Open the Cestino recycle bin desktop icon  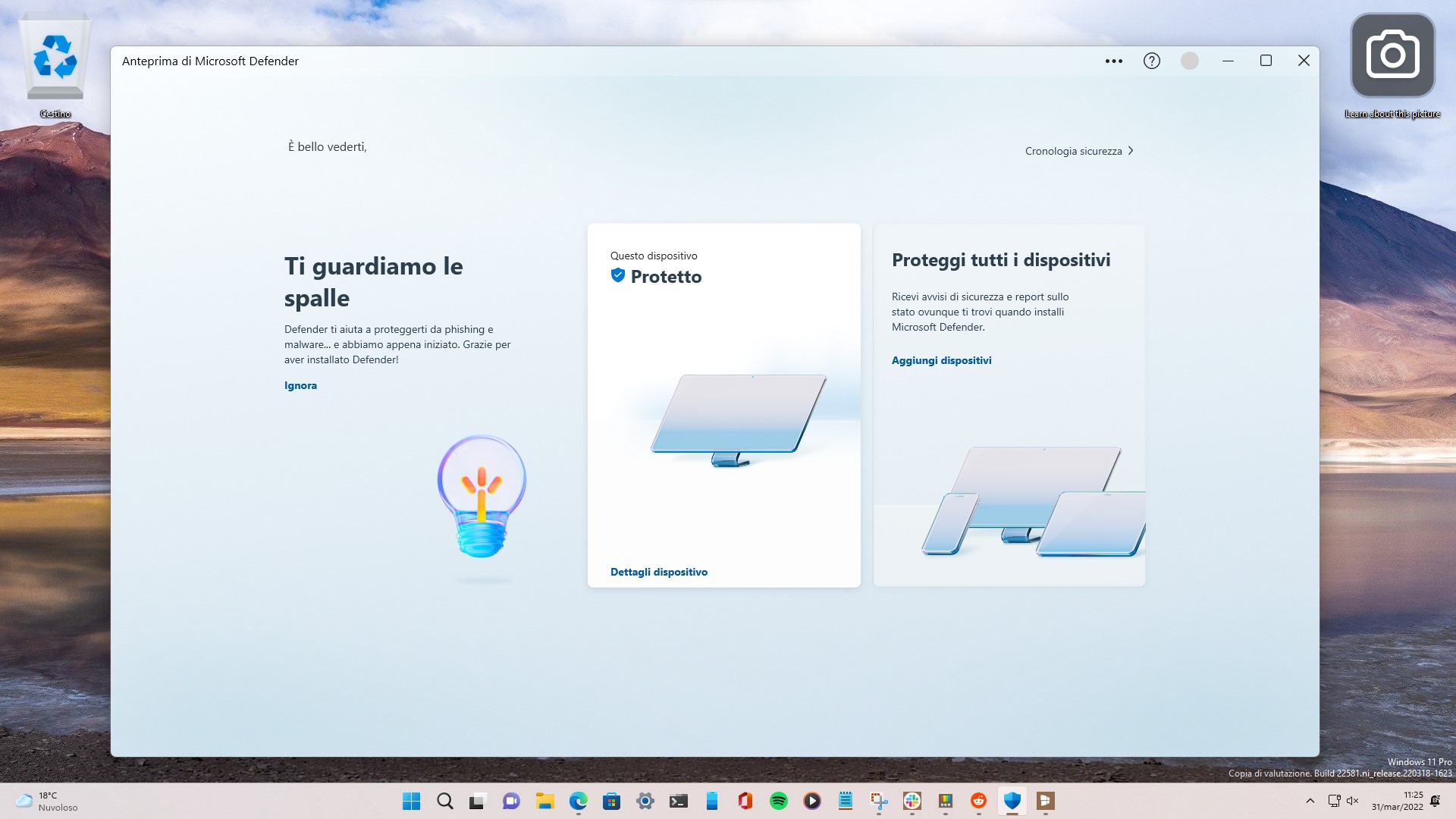[x=55, y=66]
